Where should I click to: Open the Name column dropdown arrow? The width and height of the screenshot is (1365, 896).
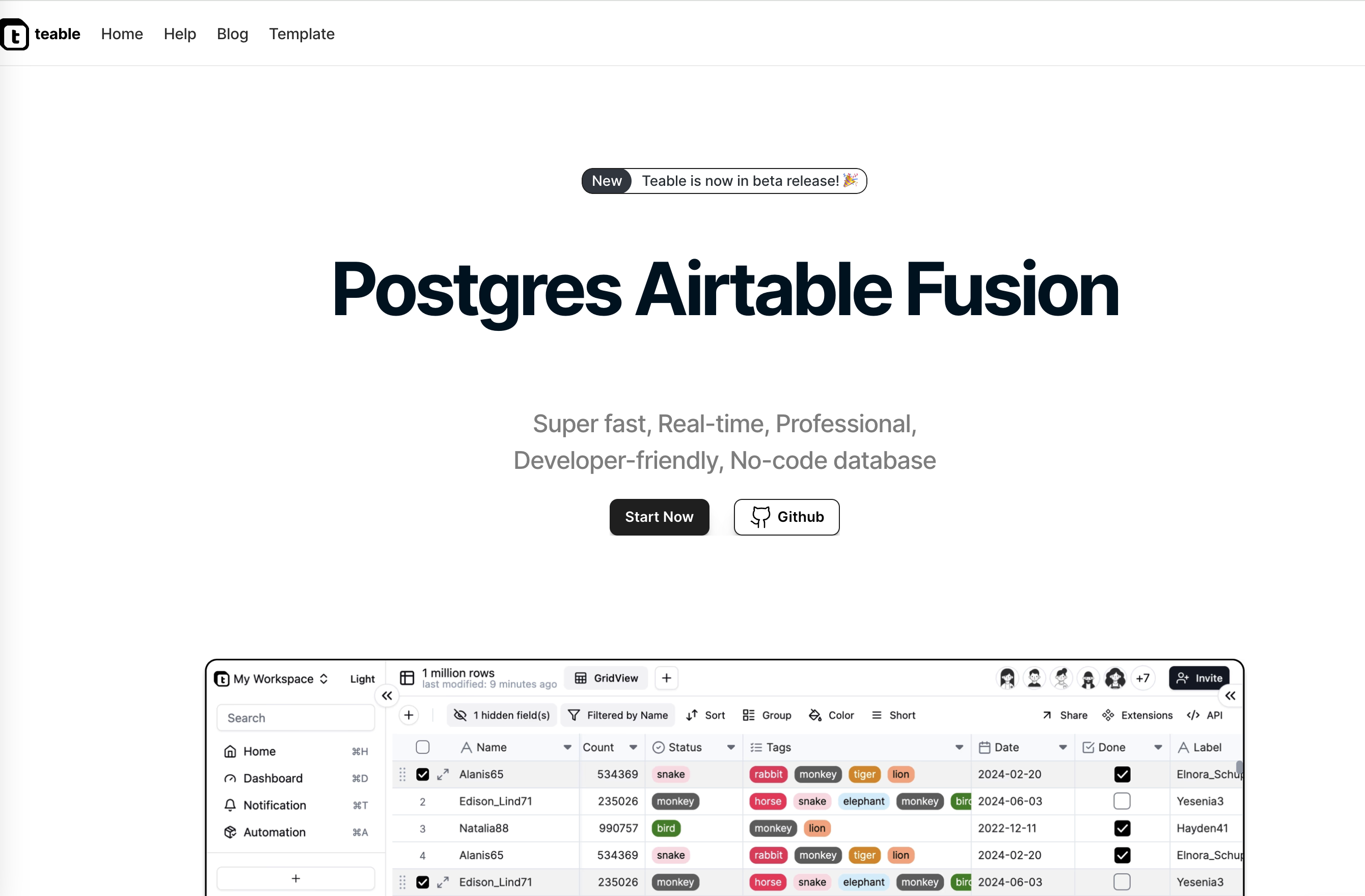click(x=567, y=747)
